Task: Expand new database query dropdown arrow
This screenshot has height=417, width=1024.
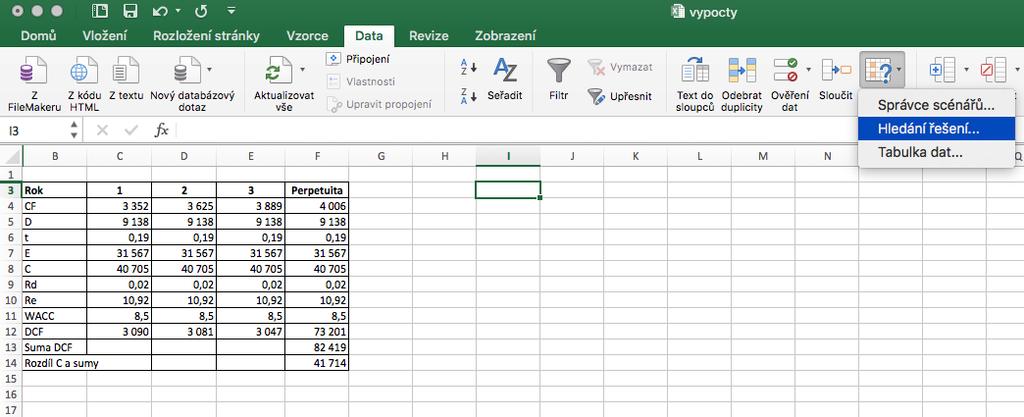Action: tap(209, 69)
